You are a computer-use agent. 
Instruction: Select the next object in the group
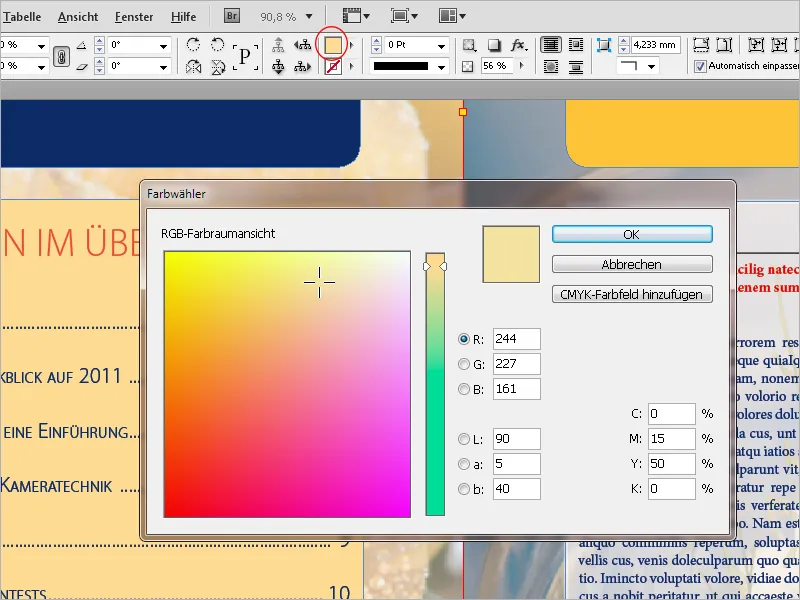point(303,66)
